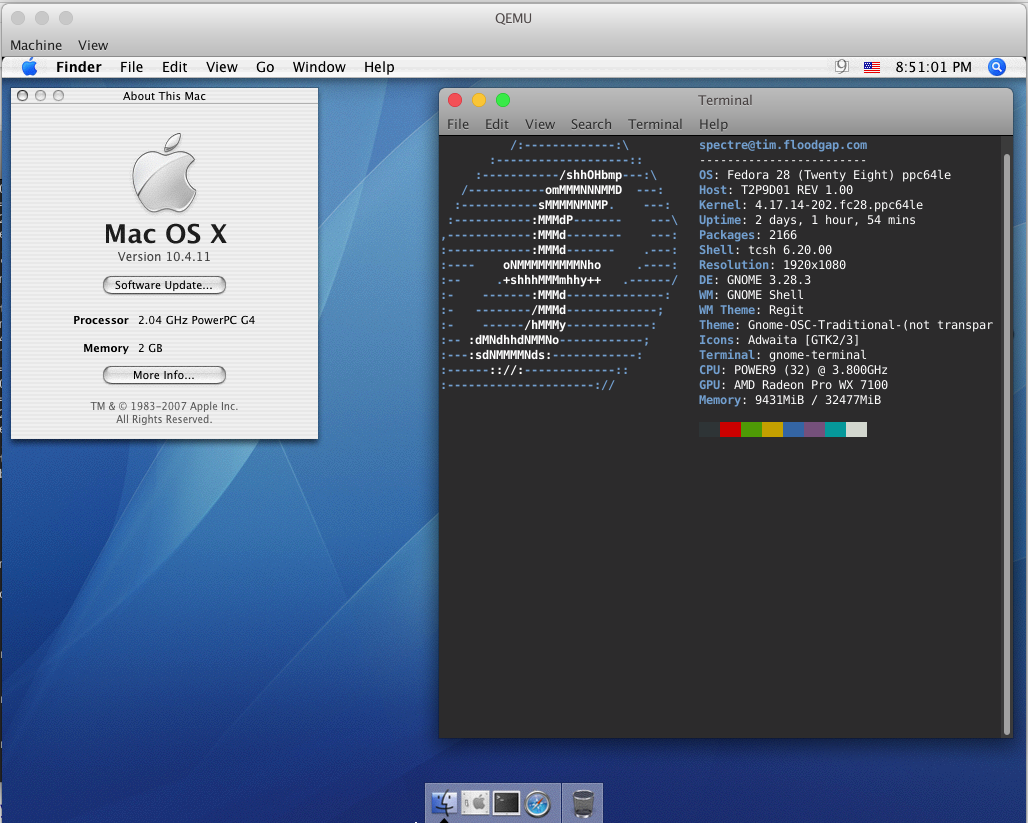Zoom the About This Mac window
Screen dimensions: 1028x823
(58, 96)
